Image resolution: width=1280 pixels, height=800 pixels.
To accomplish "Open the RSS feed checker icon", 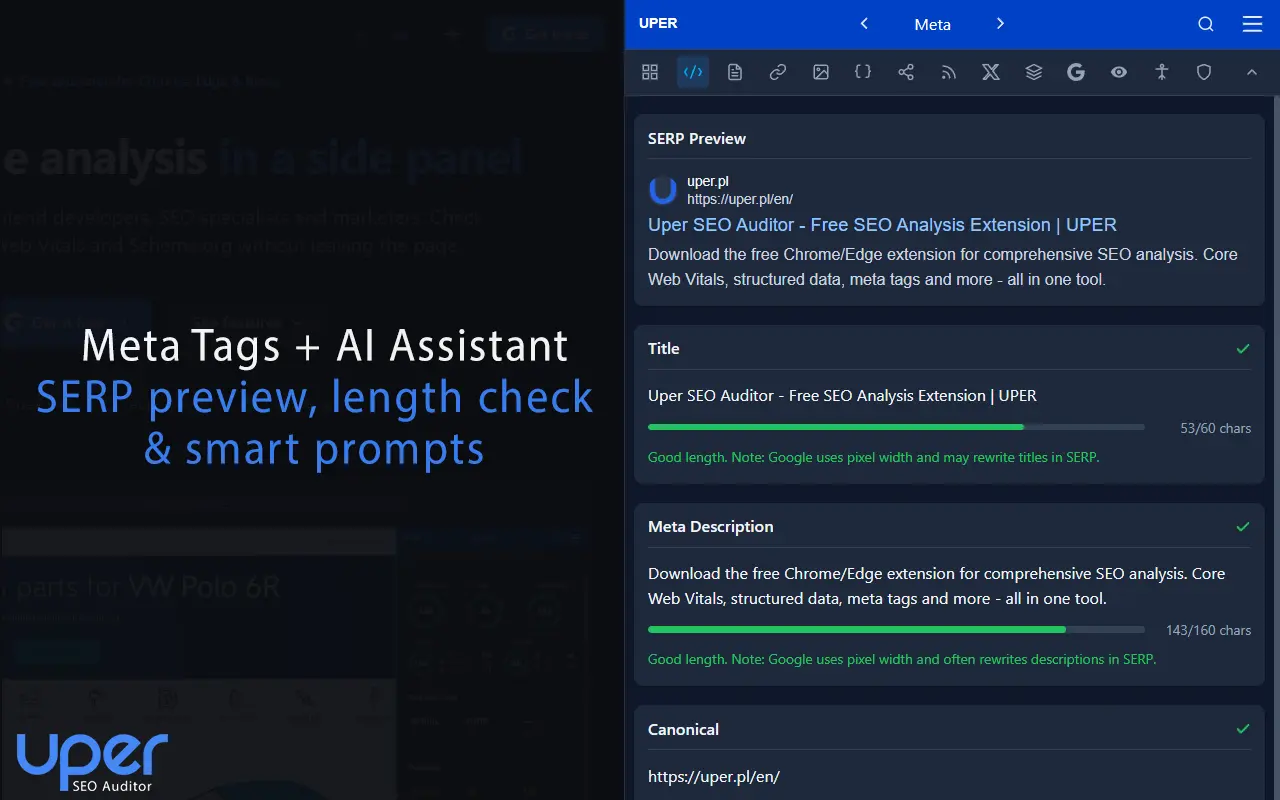I will tap(948, 72).
